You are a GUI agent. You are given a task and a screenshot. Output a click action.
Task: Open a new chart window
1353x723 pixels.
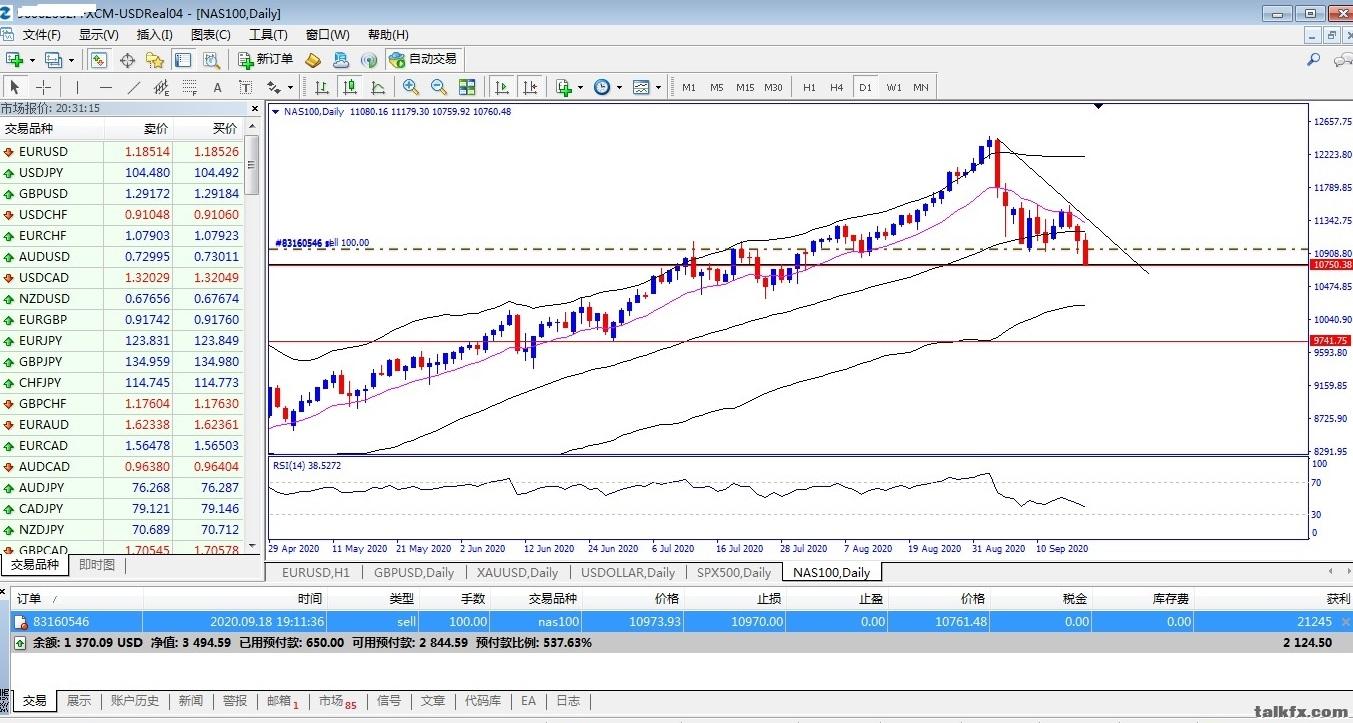[15, 60]
